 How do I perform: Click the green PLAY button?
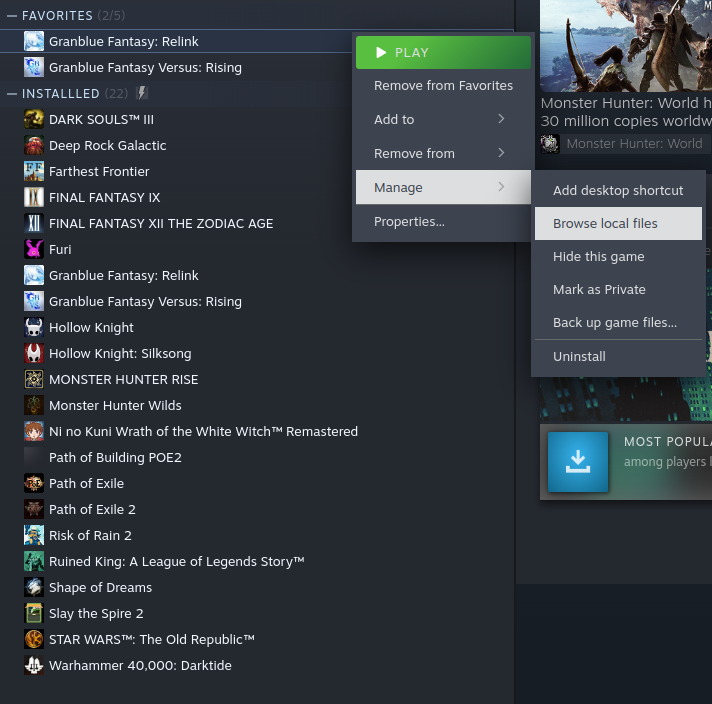(443, 53)
